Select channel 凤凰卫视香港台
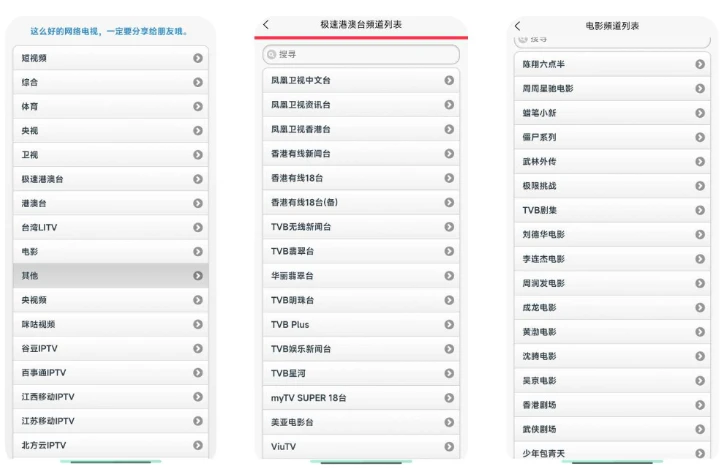The image size is (727, 472). [361, 129]
